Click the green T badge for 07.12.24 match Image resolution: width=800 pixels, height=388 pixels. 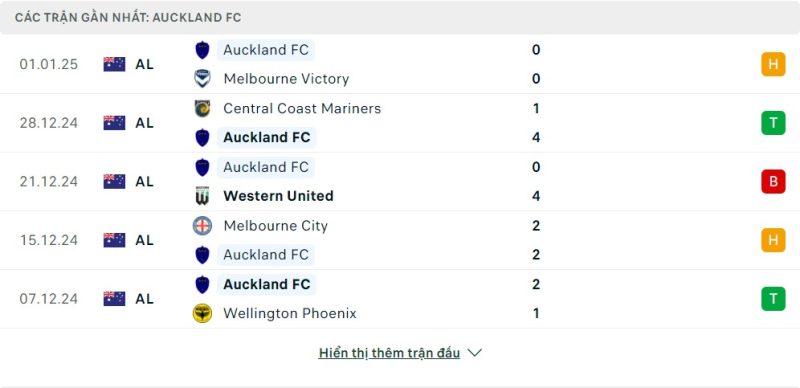[773, 299]
